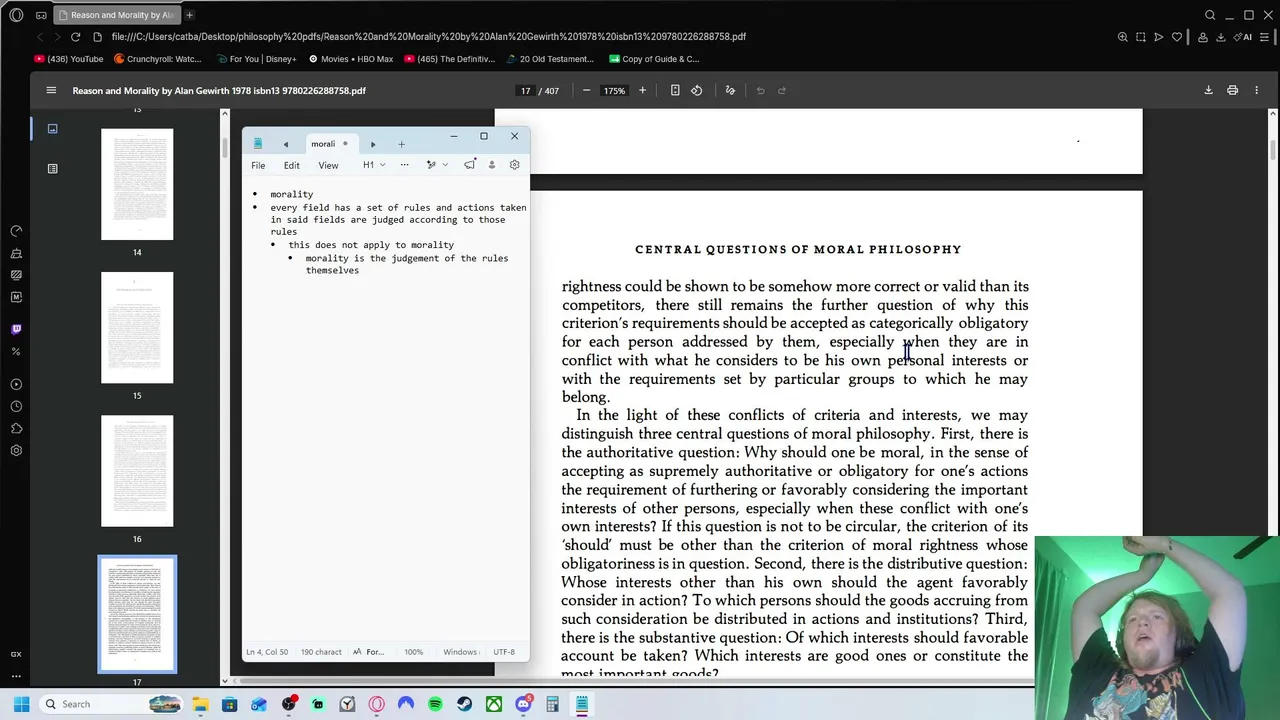Open Windows Start menu

click(22, 704)
